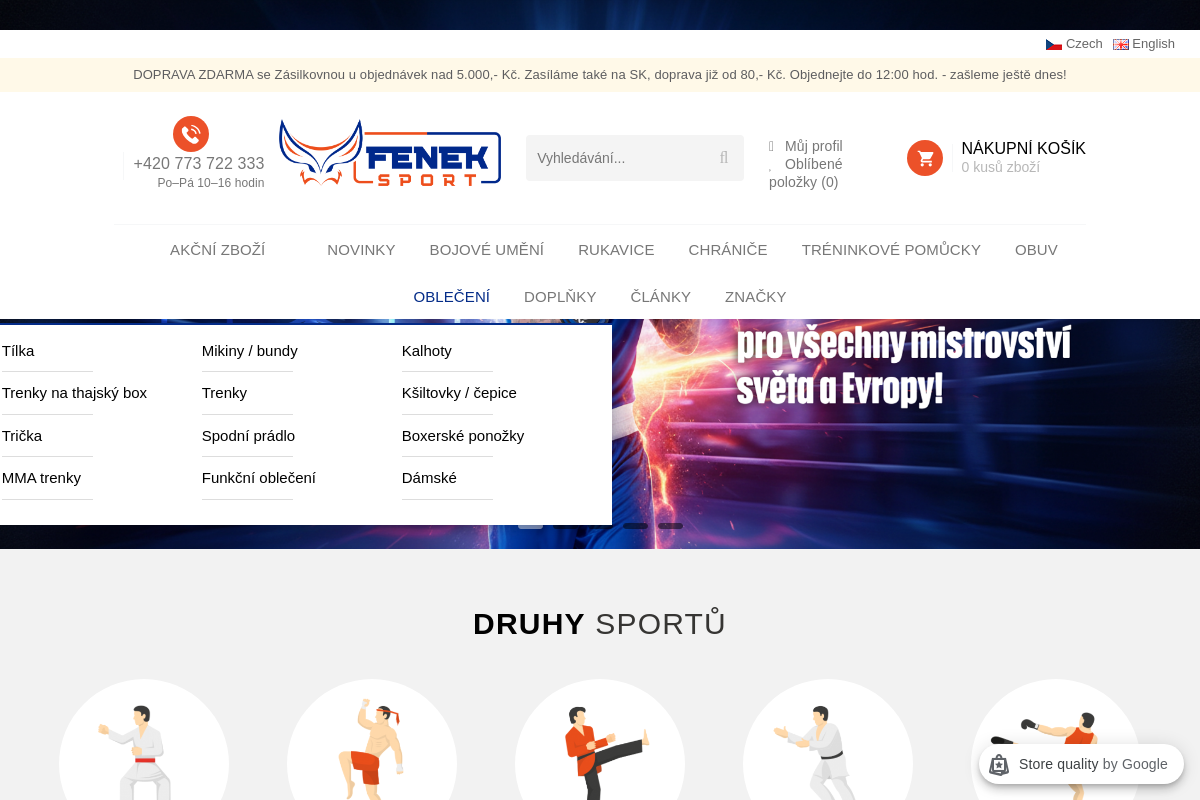1200x800 pixels.
Task: Click 0 kusů zboží cart text
Action: tap(1000, 168)
